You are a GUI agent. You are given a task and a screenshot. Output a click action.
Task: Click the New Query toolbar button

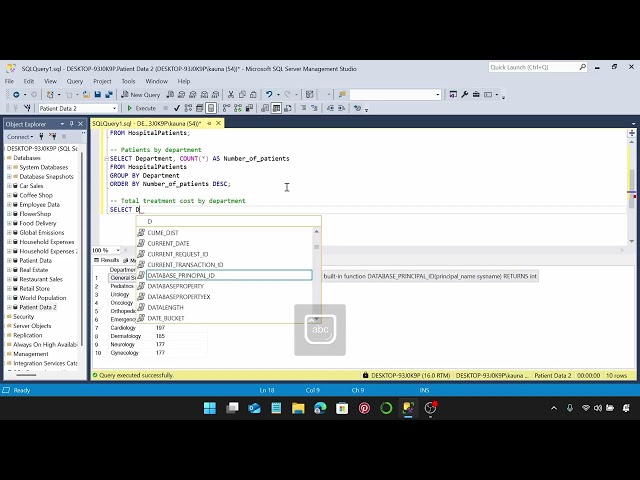click(140, 95)
